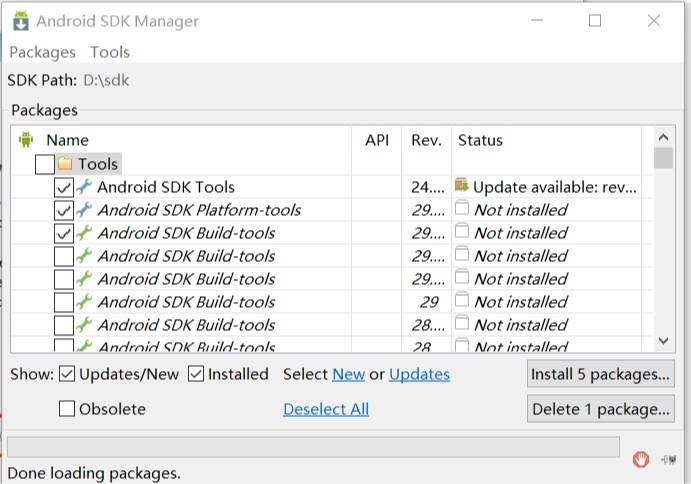This screenshot has width=691, height=484.
Task: Click the Android SDK Manager title bar icon
Action: tap(20, 20)
